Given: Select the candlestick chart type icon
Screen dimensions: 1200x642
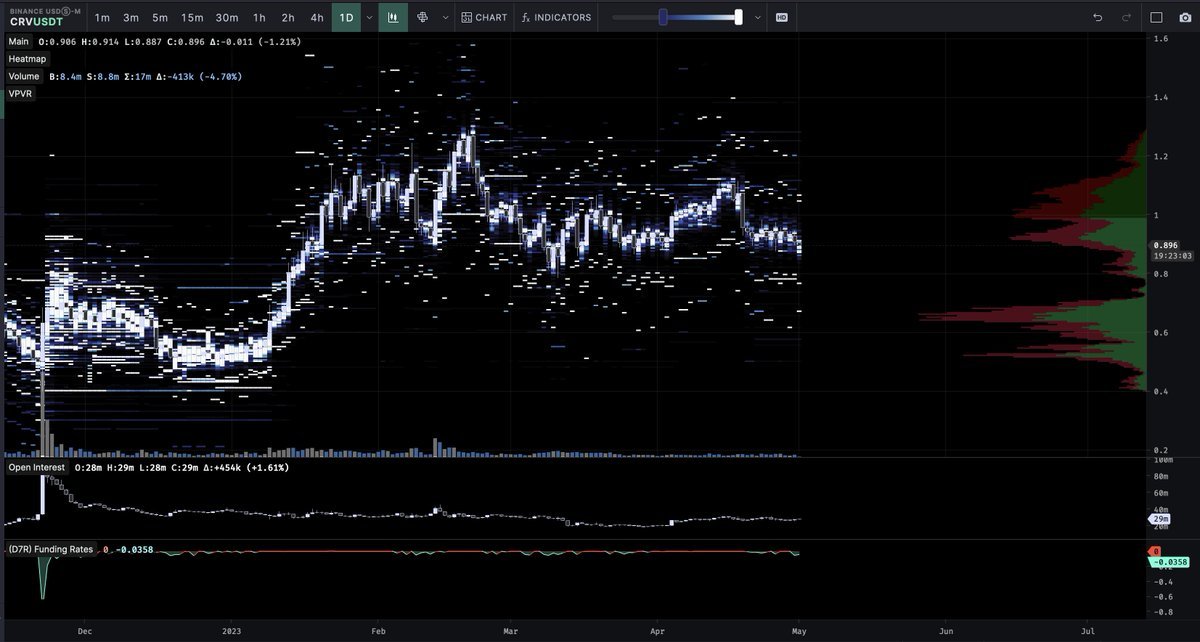Looking at the screenshot, I should (393, 17).
